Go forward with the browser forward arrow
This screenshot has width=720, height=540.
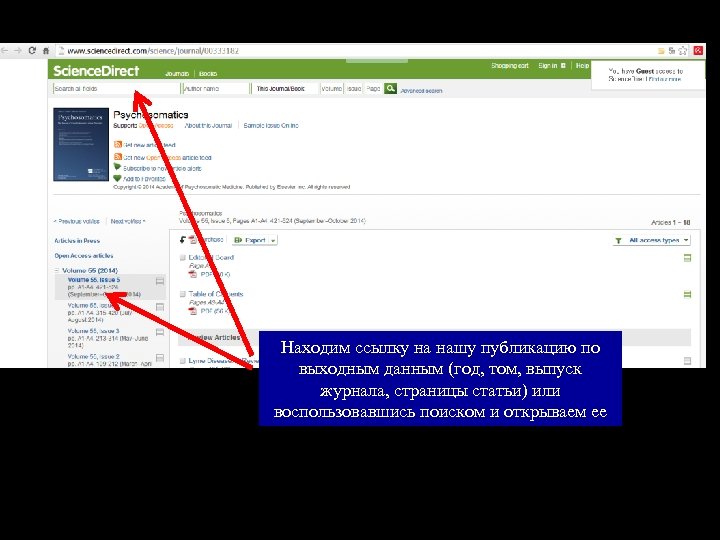18,51
